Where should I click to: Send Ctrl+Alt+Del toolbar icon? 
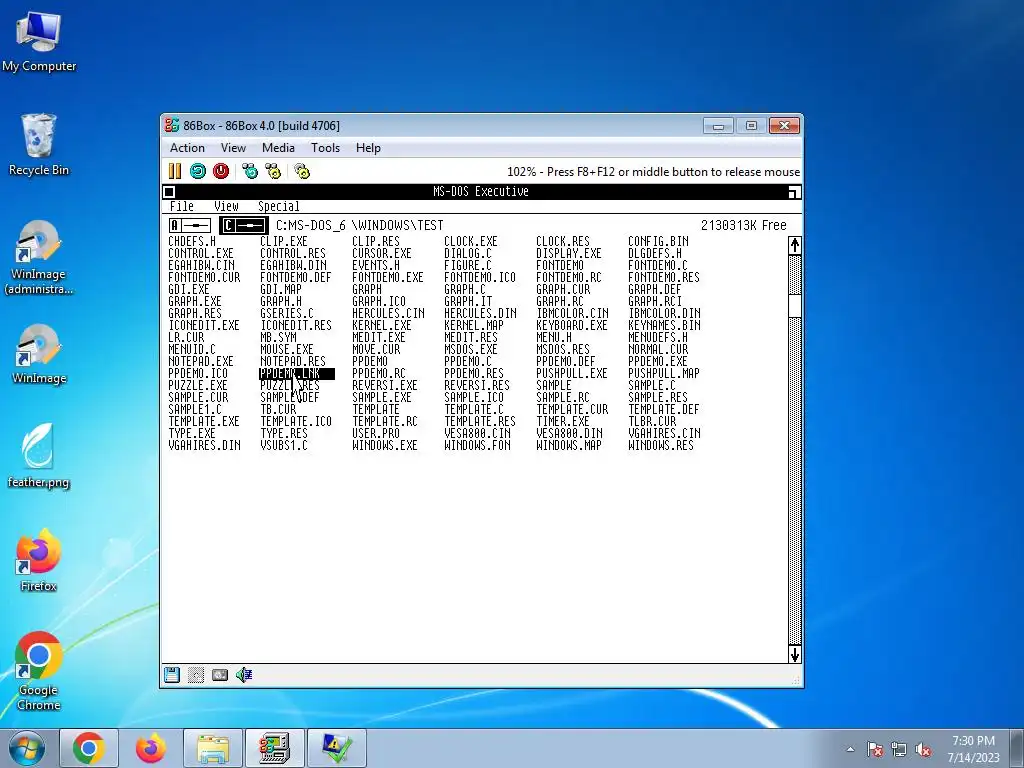pyautogui.click(x=249, y=171)
